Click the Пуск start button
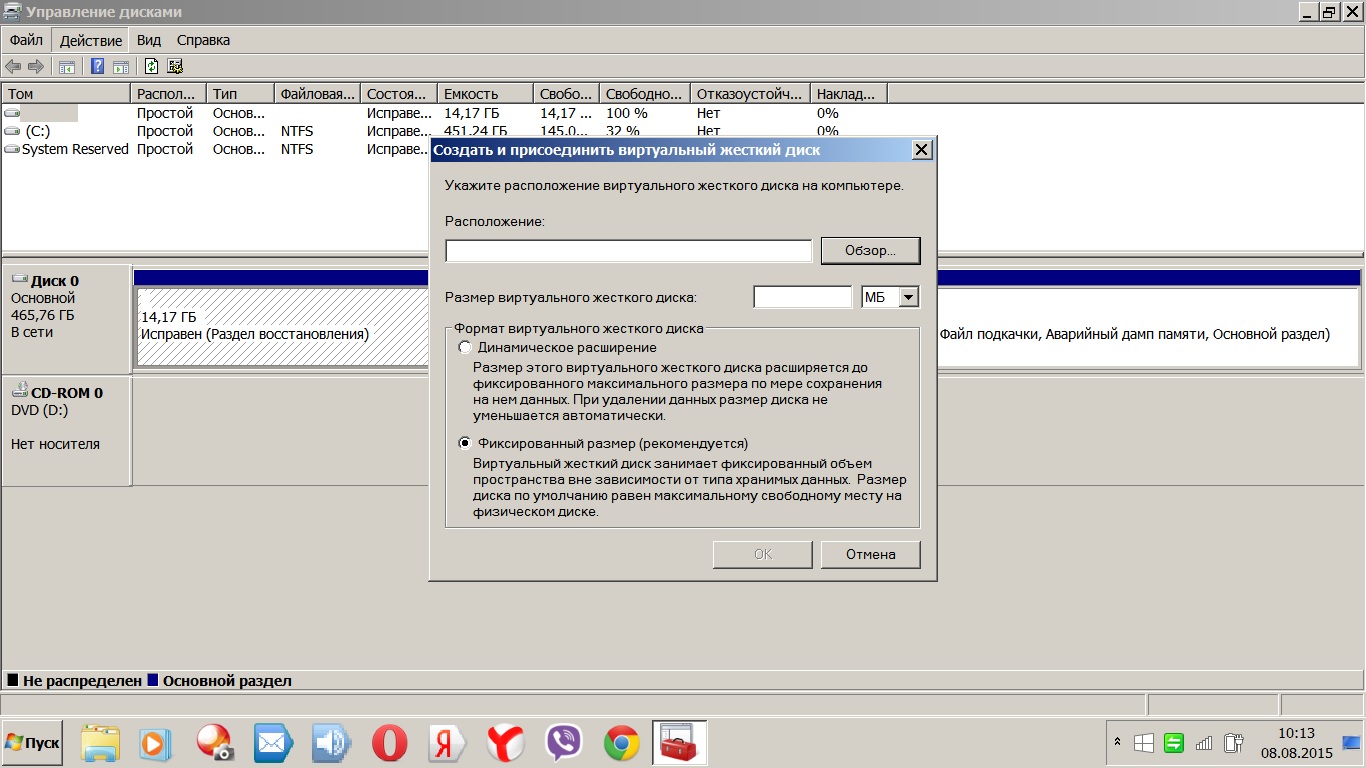The width and height of the screenshot is (1366, 768). click(x=32, y=743)
